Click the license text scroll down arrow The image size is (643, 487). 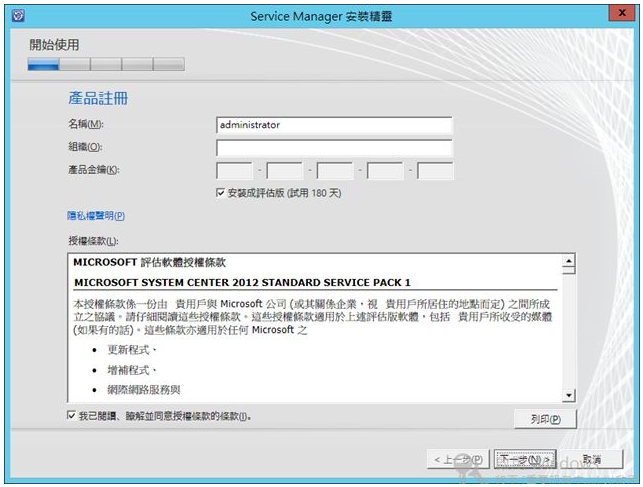click(x=569, y=395)
